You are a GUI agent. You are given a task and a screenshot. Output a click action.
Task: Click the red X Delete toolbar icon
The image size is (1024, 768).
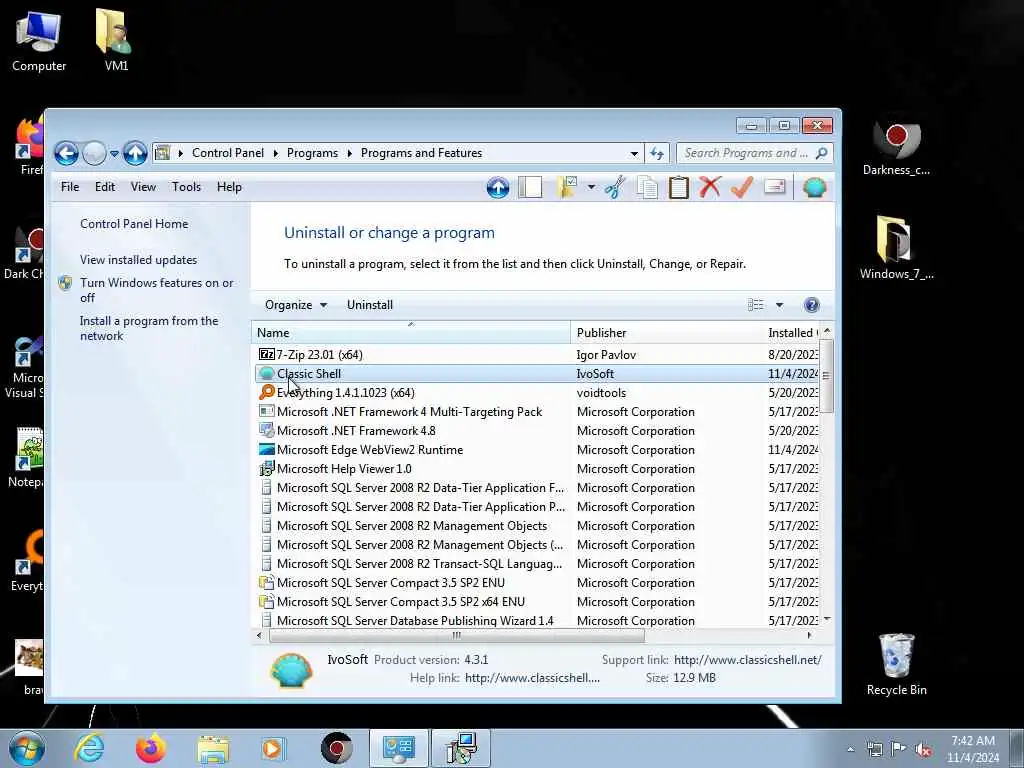click(710, 187)
